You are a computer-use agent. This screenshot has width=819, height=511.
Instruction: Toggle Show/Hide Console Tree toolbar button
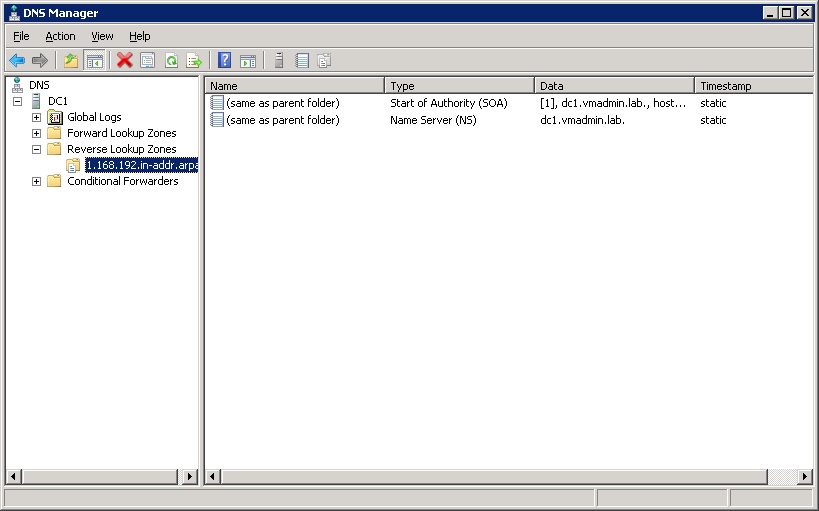coord(95,61)
